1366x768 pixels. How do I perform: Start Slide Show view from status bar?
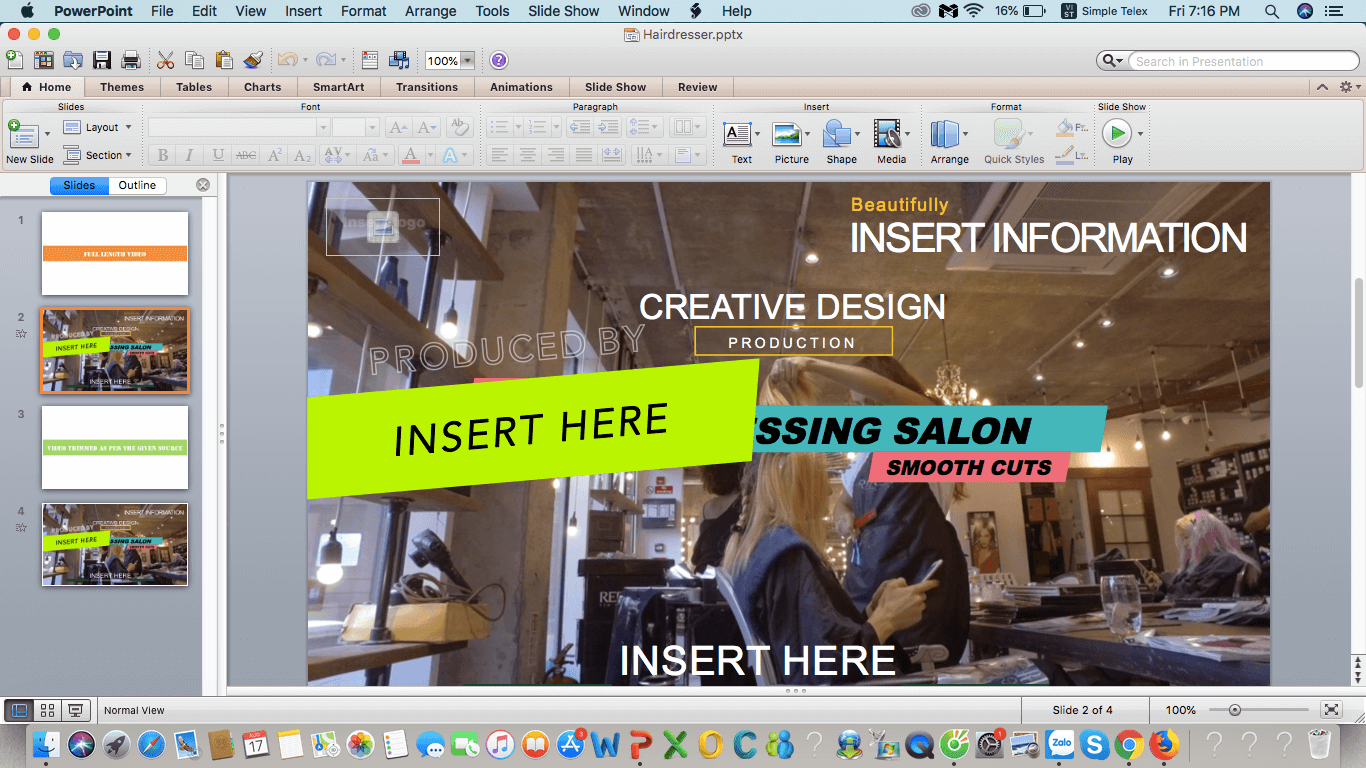point(75,710)
